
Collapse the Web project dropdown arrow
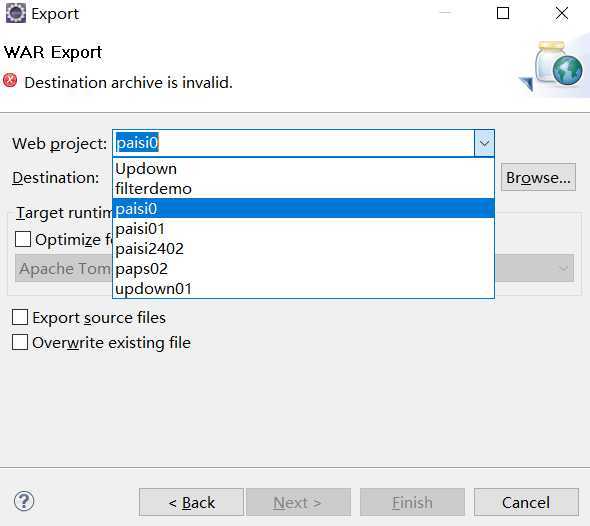click(x=484, y=143)
